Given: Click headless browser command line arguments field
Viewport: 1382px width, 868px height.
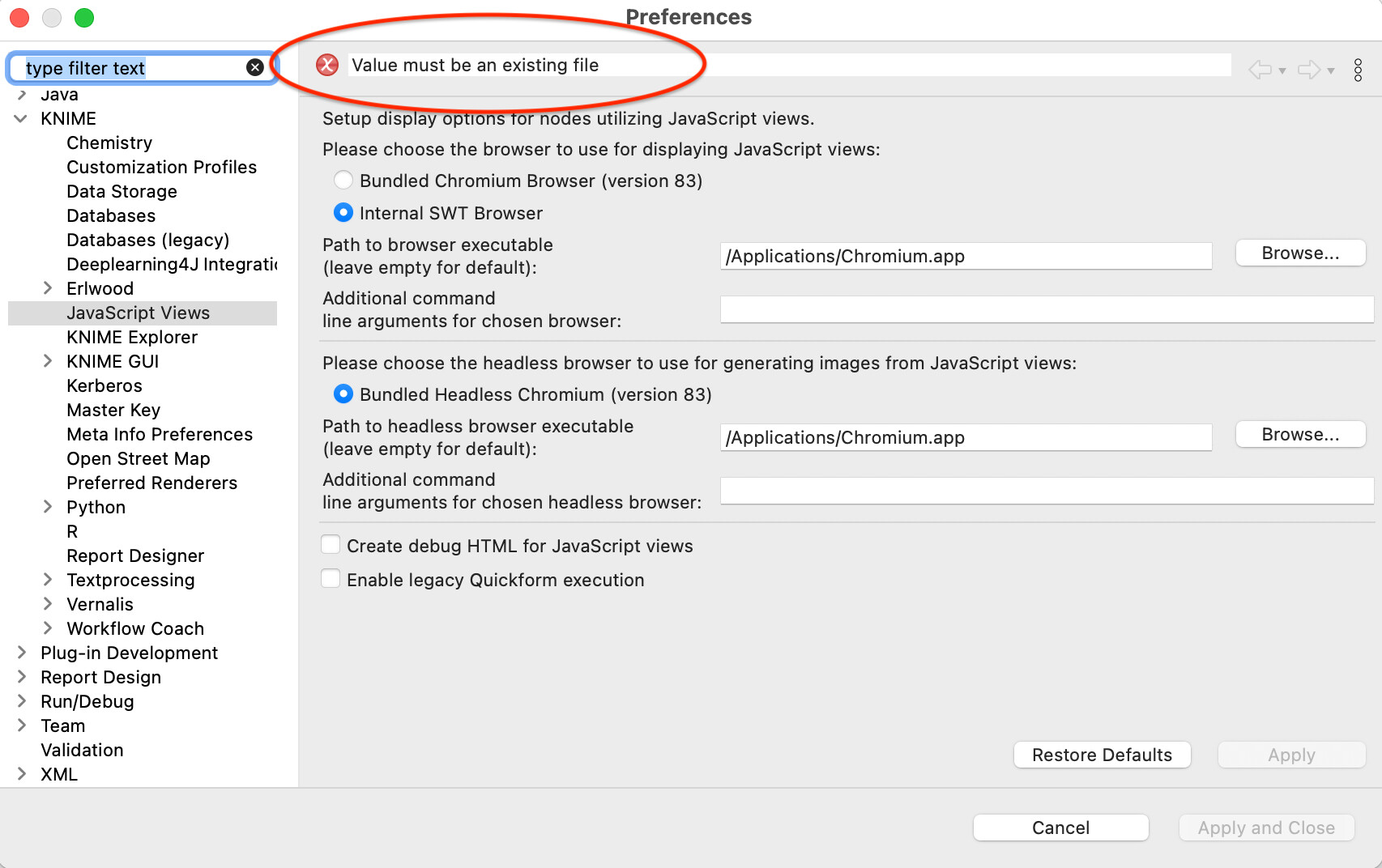Looking at the screenshot, I should 1047,491.
